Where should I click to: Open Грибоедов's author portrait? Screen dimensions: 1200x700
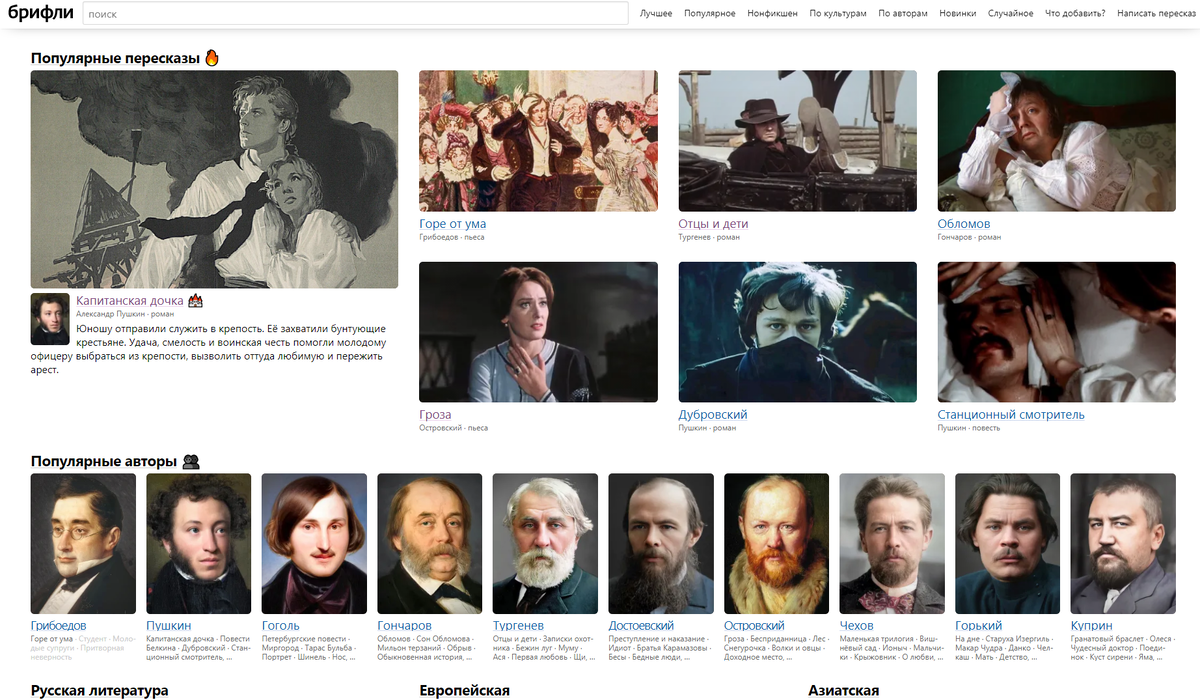point(83,543)
